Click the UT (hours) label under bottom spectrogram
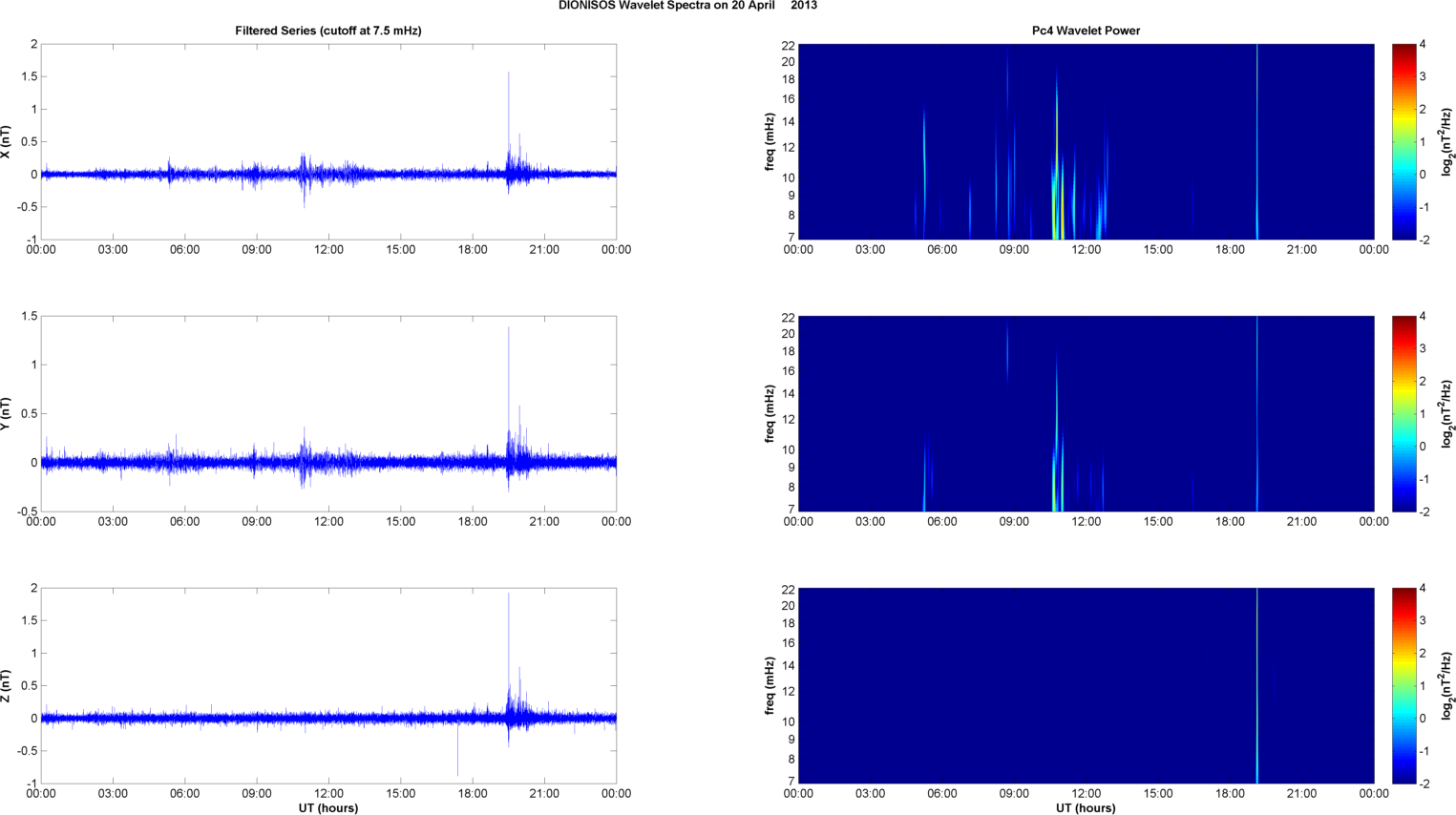 (x=1086, y=808)
